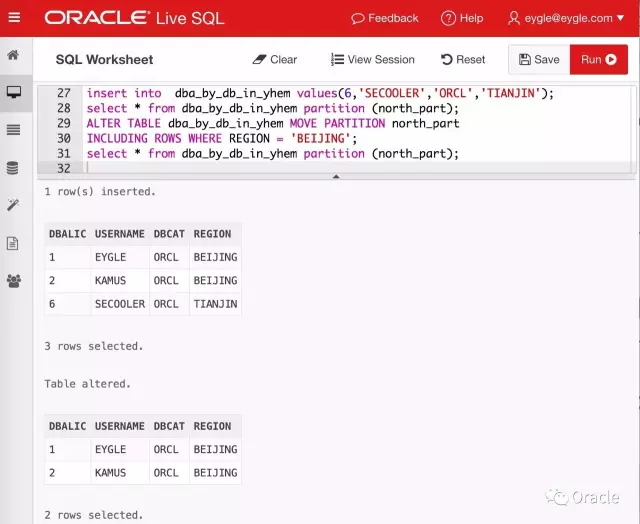Click USERNAME header in first result table

(120, 234)
